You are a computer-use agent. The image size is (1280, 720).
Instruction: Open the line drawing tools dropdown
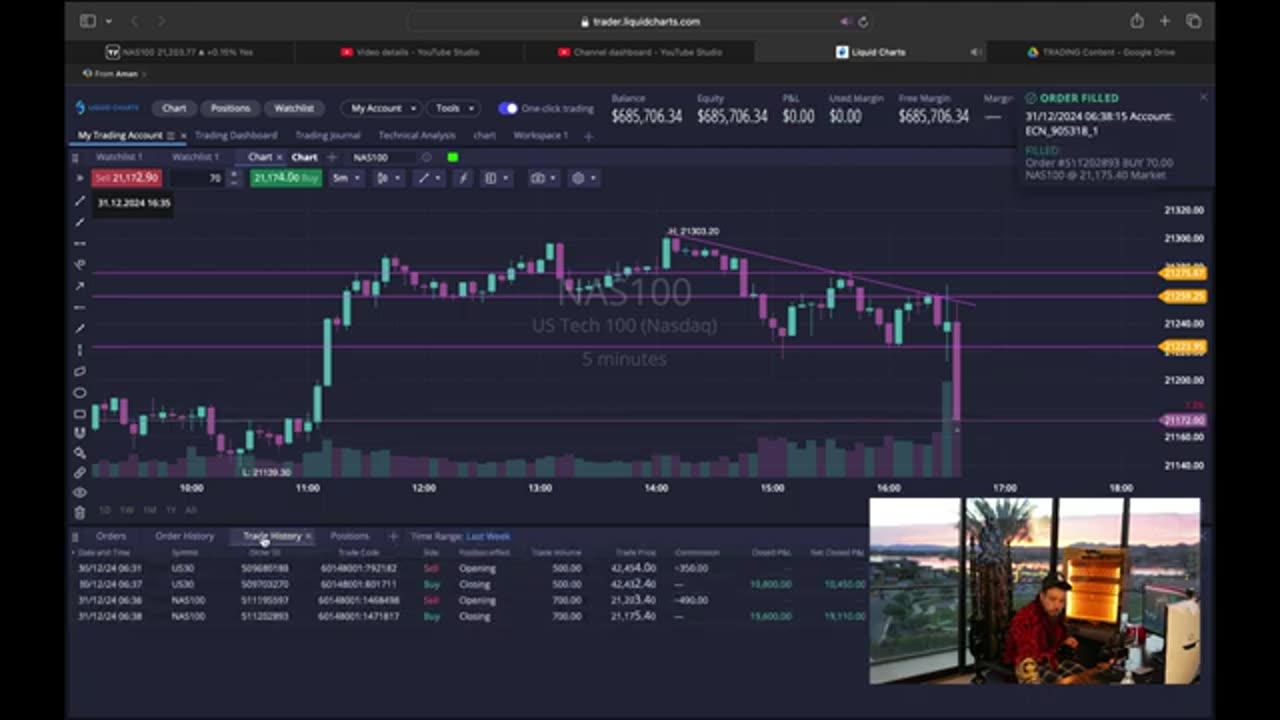pos(430,178)
